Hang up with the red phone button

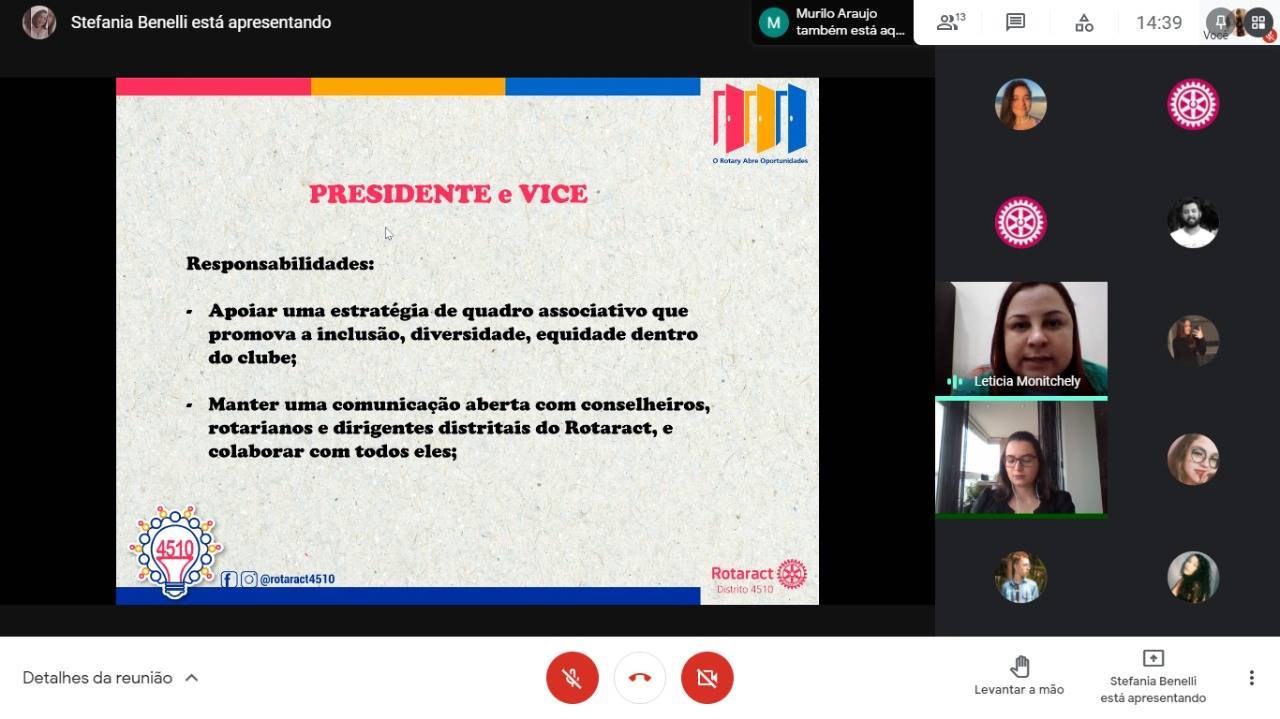point(640,678)
